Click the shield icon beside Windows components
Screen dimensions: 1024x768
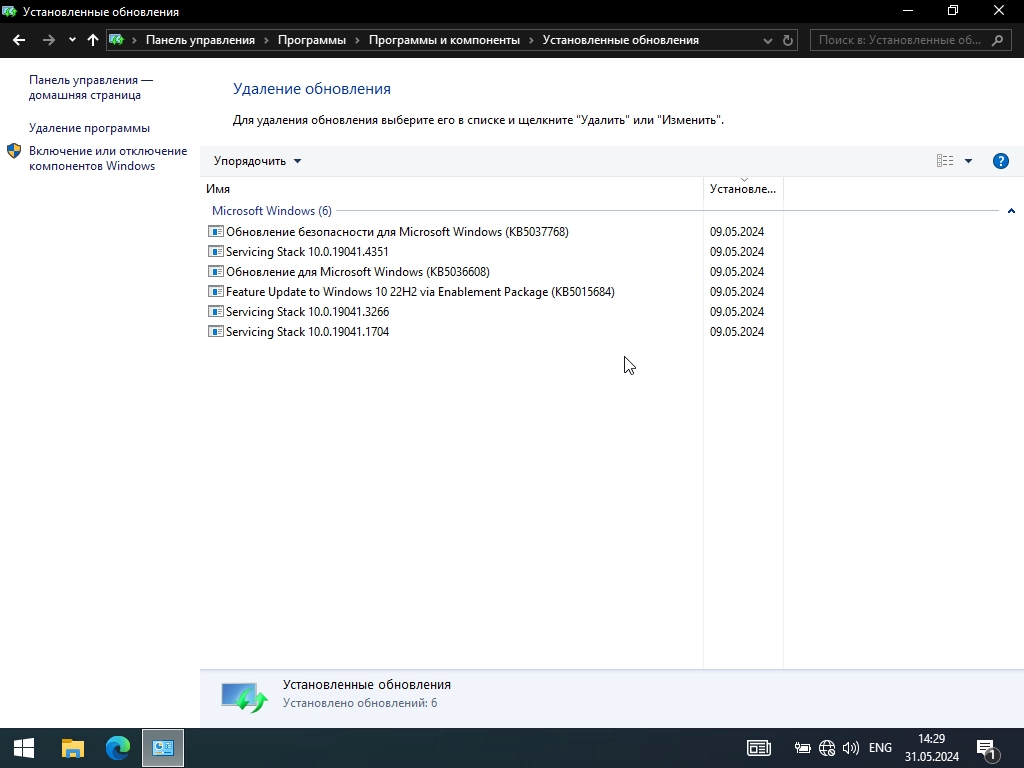tap(14, 151)
